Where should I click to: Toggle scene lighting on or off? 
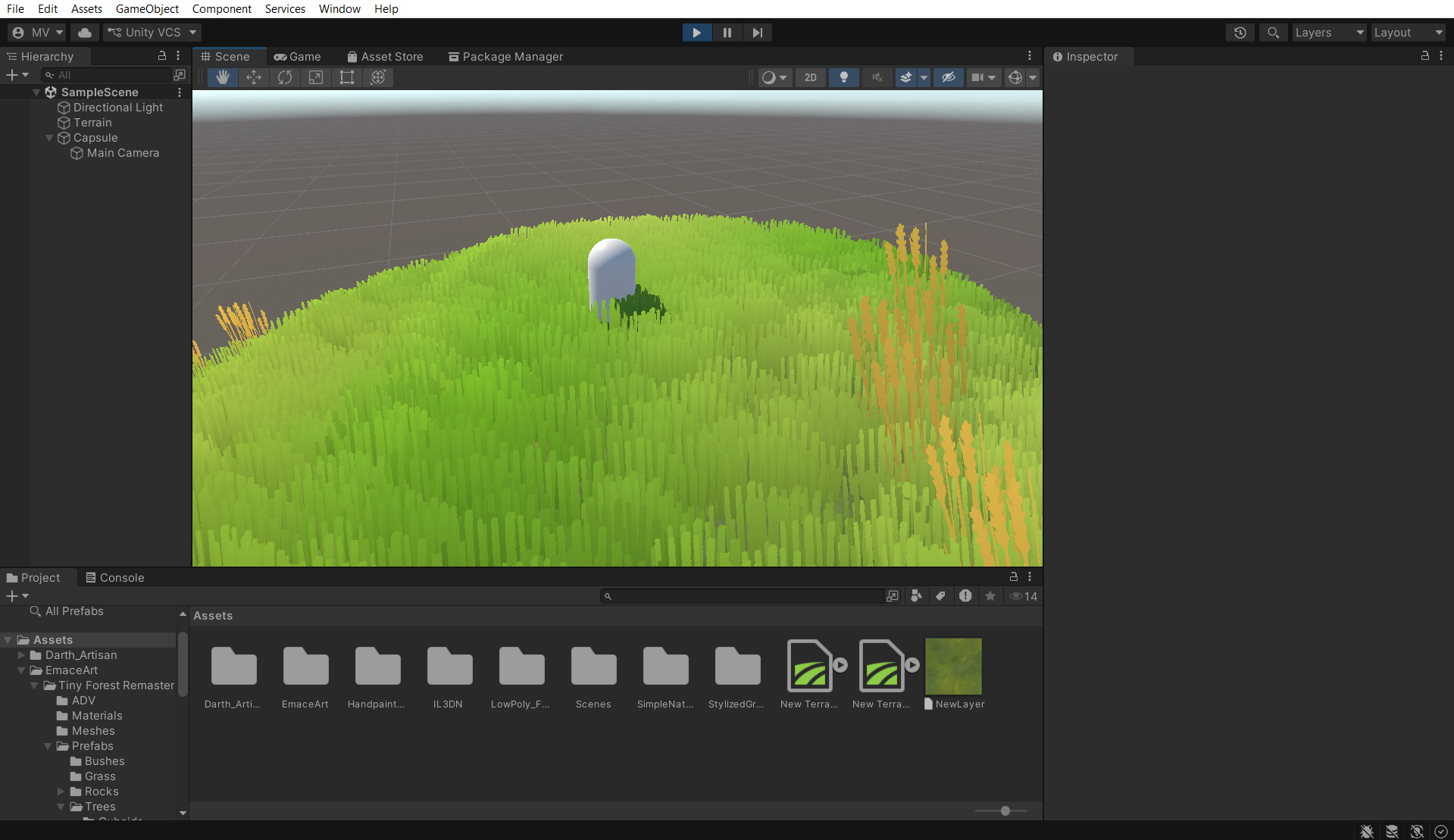pos(843,77)
